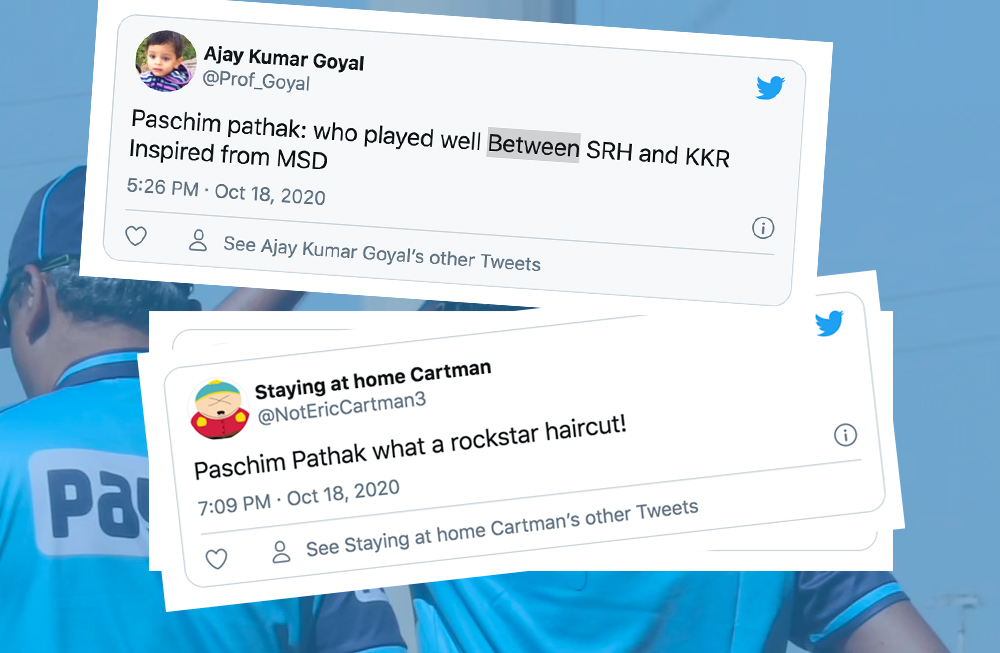Open the 7:09 PM Oct 18 timestamp
Image resolution: width=1000 pixels, height=653 pixels.
[298, 497]
